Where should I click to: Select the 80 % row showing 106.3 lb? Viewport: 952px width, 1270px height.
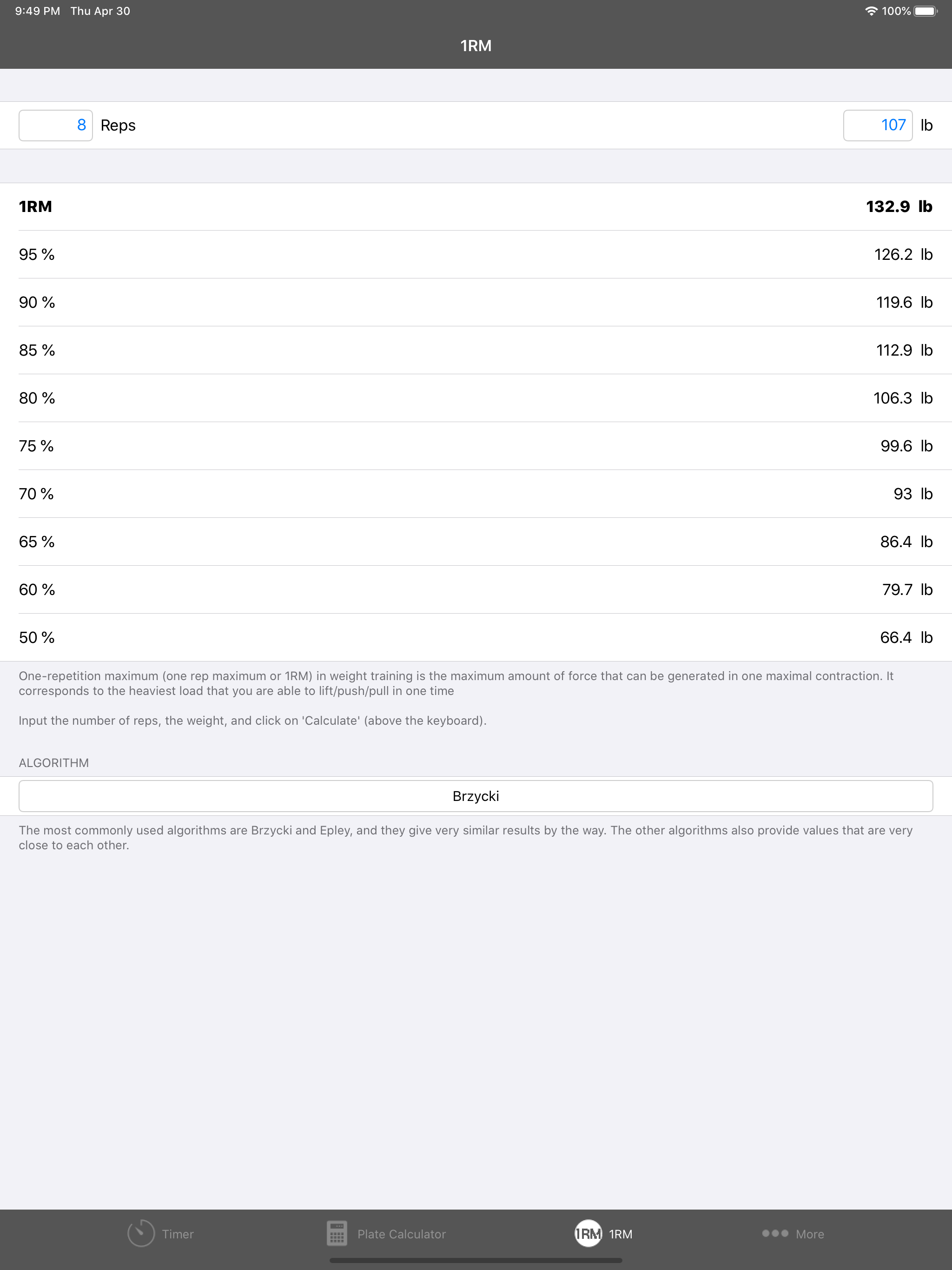pos(476,398)
